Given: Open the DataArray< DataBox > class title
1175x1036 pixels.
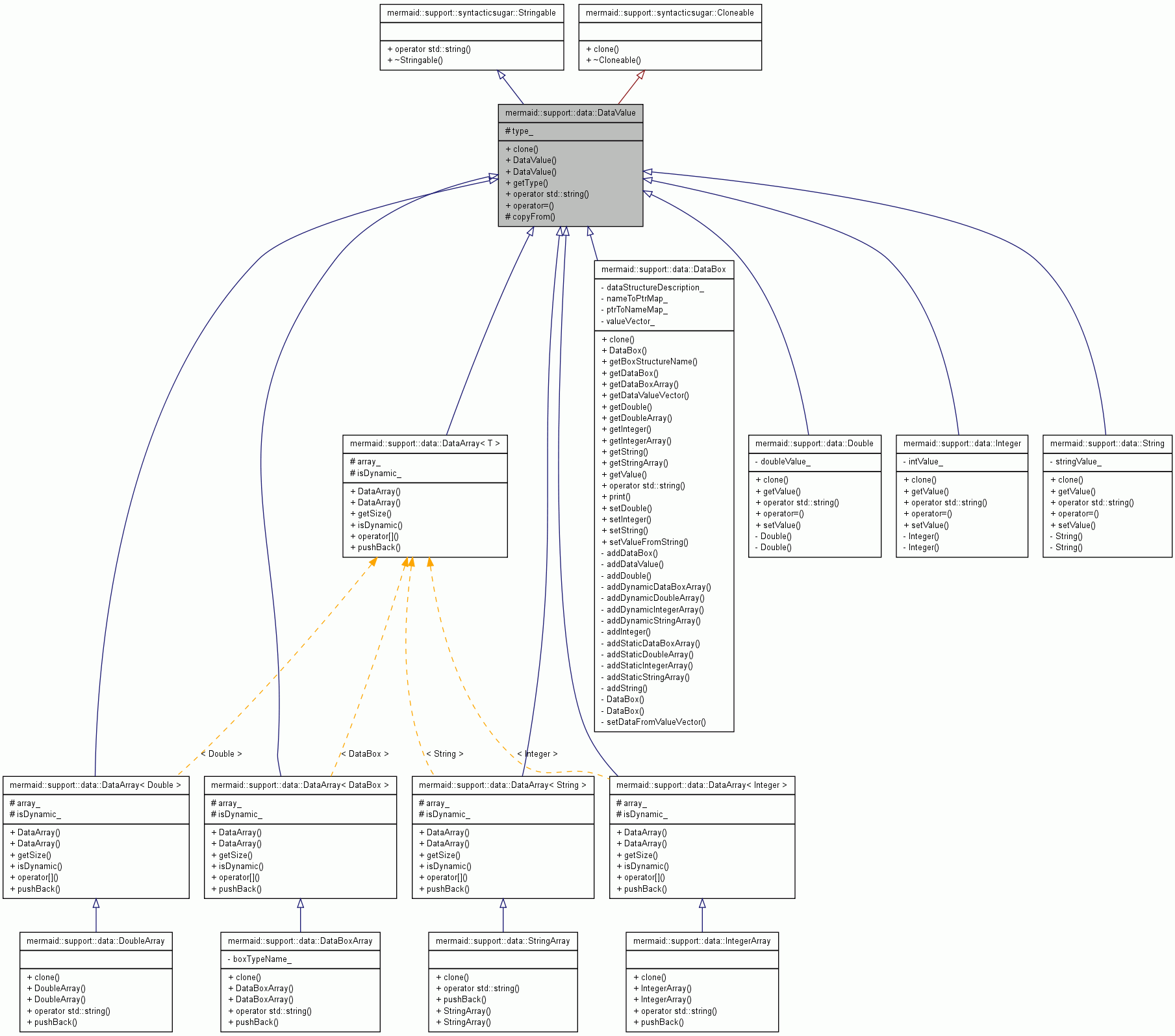Looking at the screenshot, I should point(300,785).
